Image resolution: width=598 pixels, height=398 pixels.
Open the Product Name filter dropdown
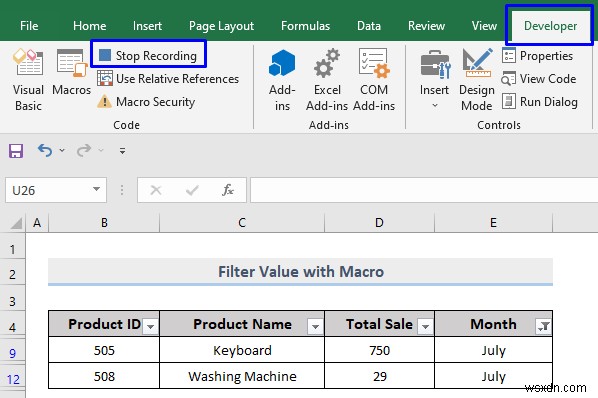(315, 326)
